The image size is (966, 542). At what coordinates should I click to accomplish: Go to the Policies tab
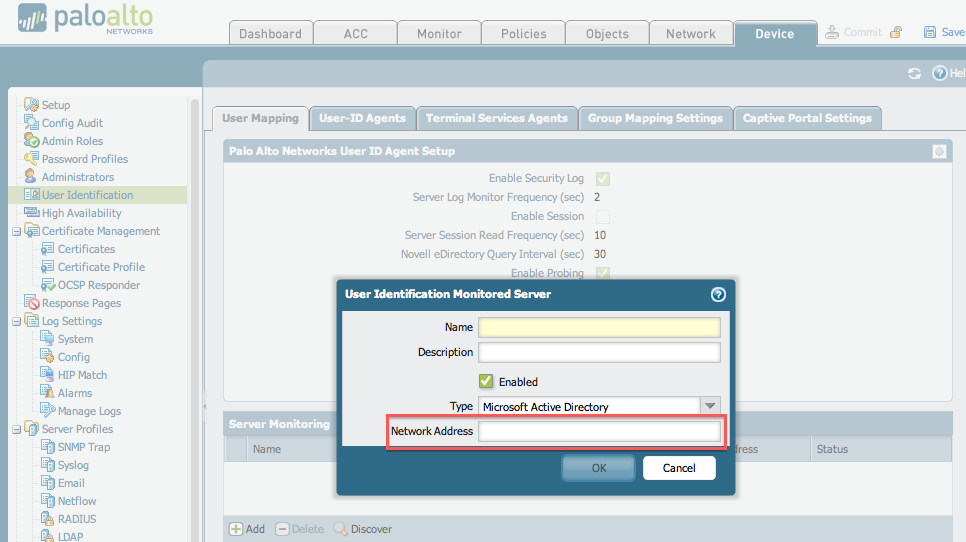[523, 33]
